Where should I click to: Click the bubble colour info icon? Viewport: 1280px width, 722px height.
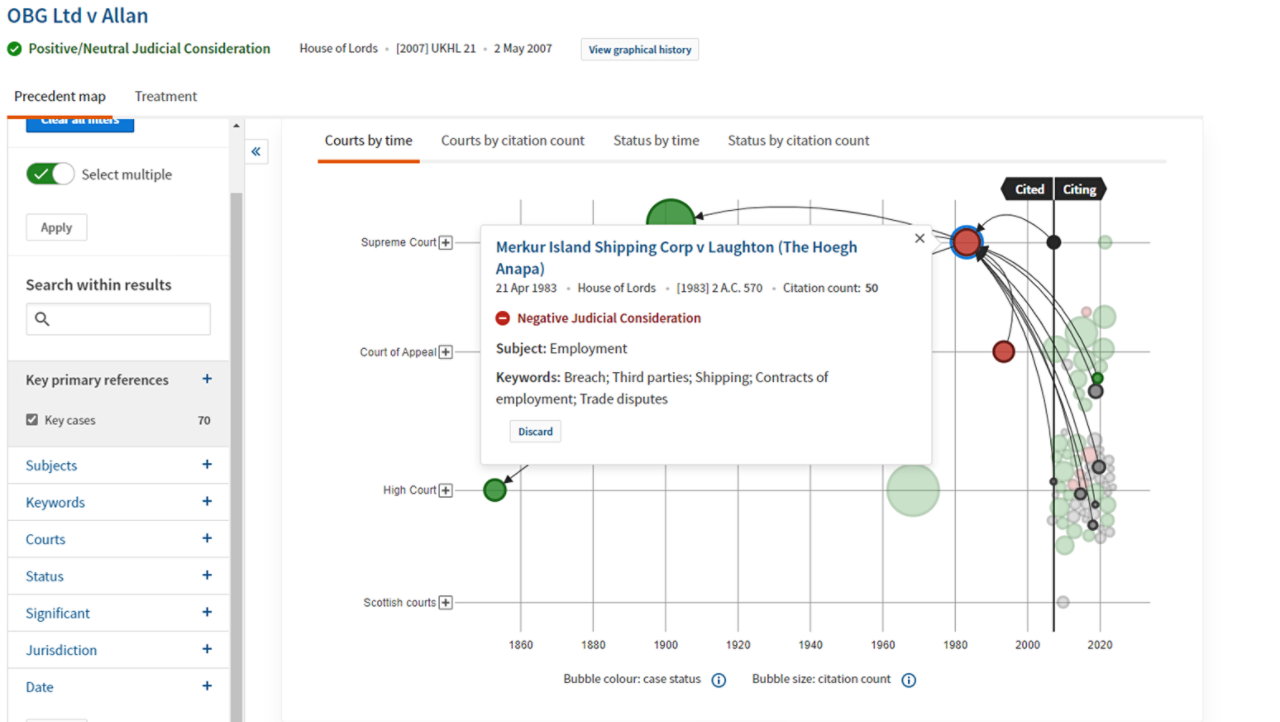pyautogui.click(x=718, y=680)
